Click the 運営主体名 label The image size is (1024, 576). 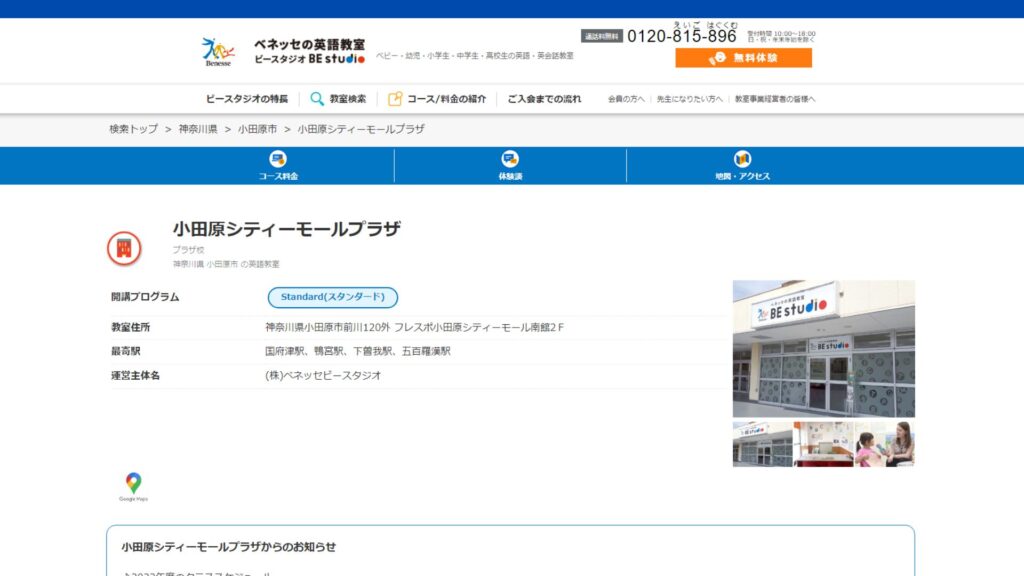click(135, 376)
